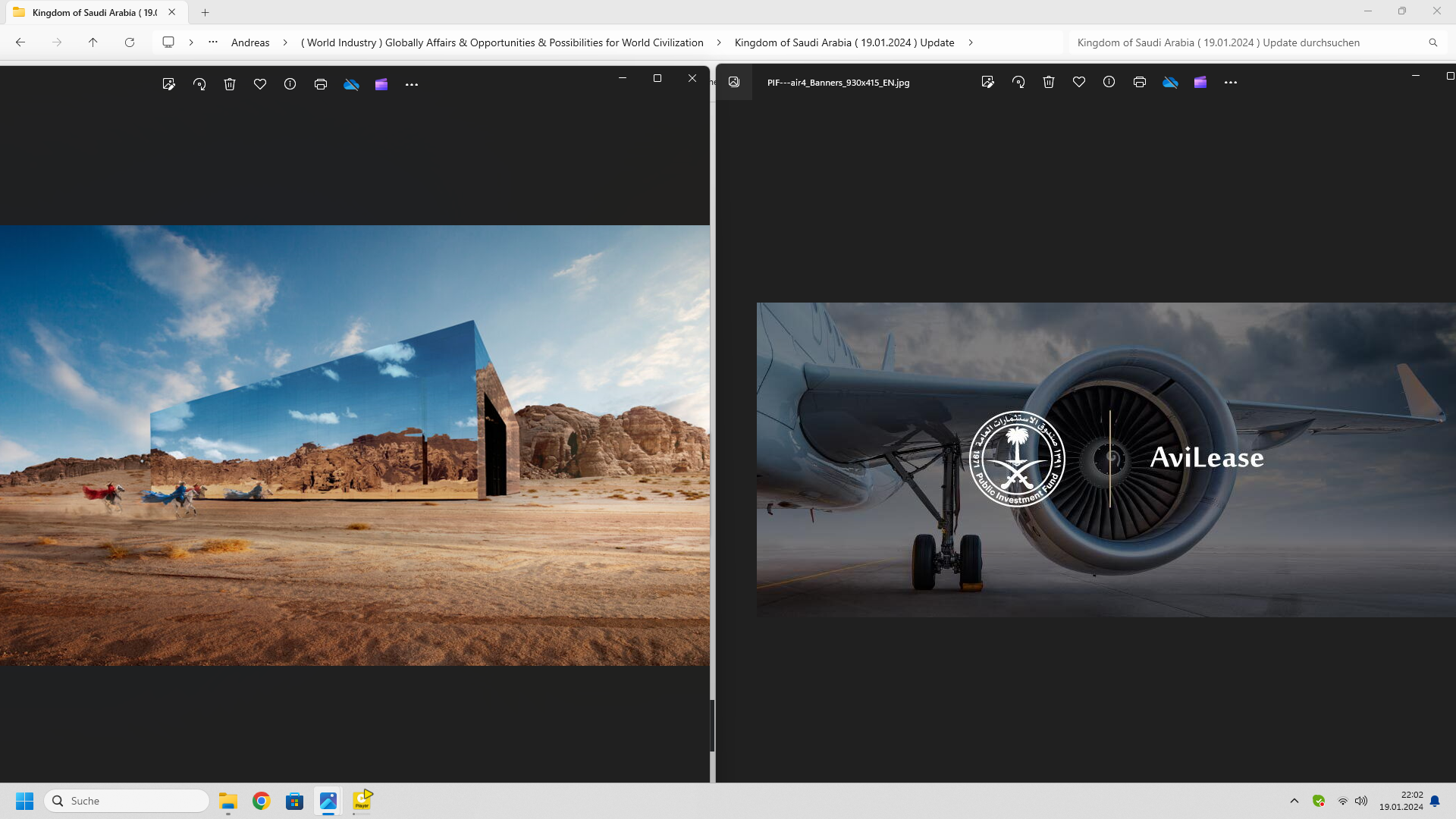Open the Andreas breadcrumb folder
The height and width of the screenshot is (819, 1456).
[x=250, y=42]
